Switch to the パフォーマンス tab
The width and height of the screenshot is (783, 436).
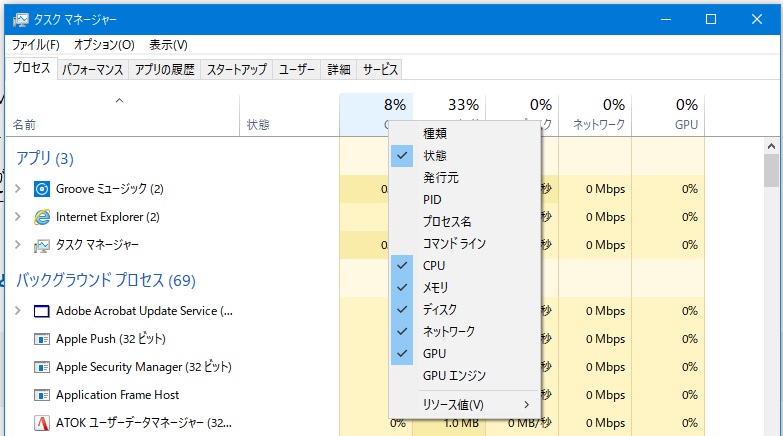(92, 69)
